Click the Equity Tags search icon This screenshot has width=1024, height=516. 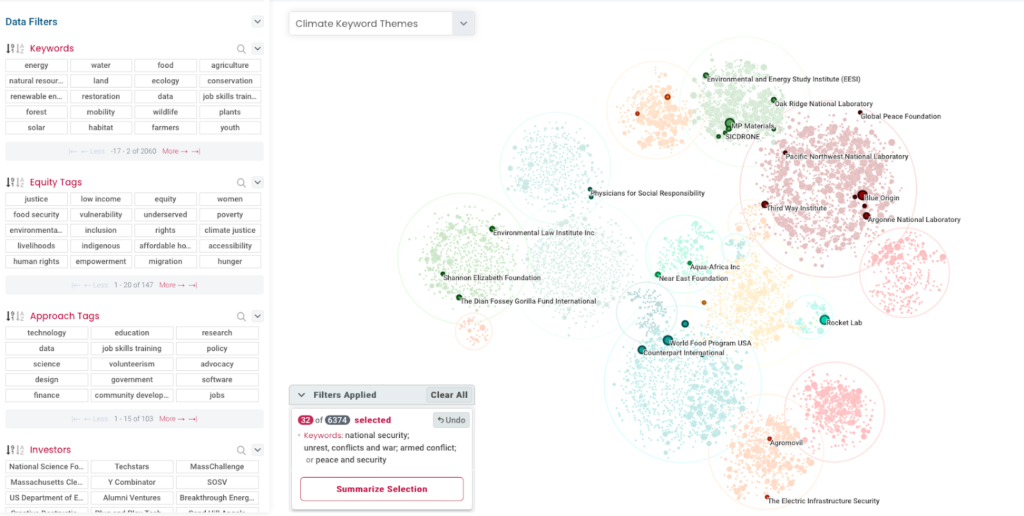click(x=241, y=183)
